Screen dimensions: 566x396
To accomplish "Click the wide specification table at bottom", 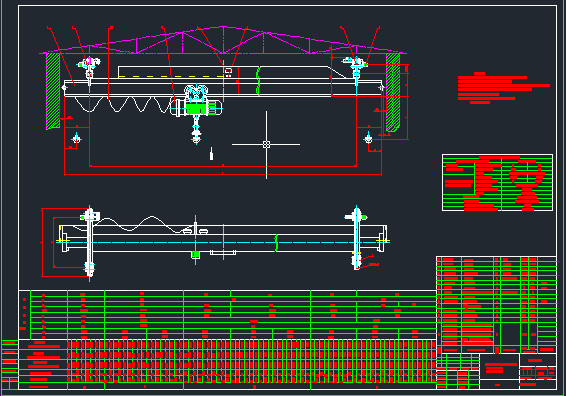I will click(227, 340).
